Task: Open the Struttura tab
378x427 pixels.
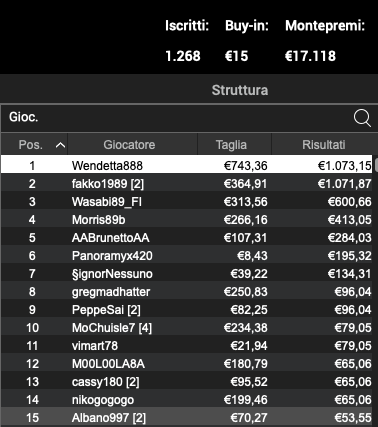Action: point(240,90)
